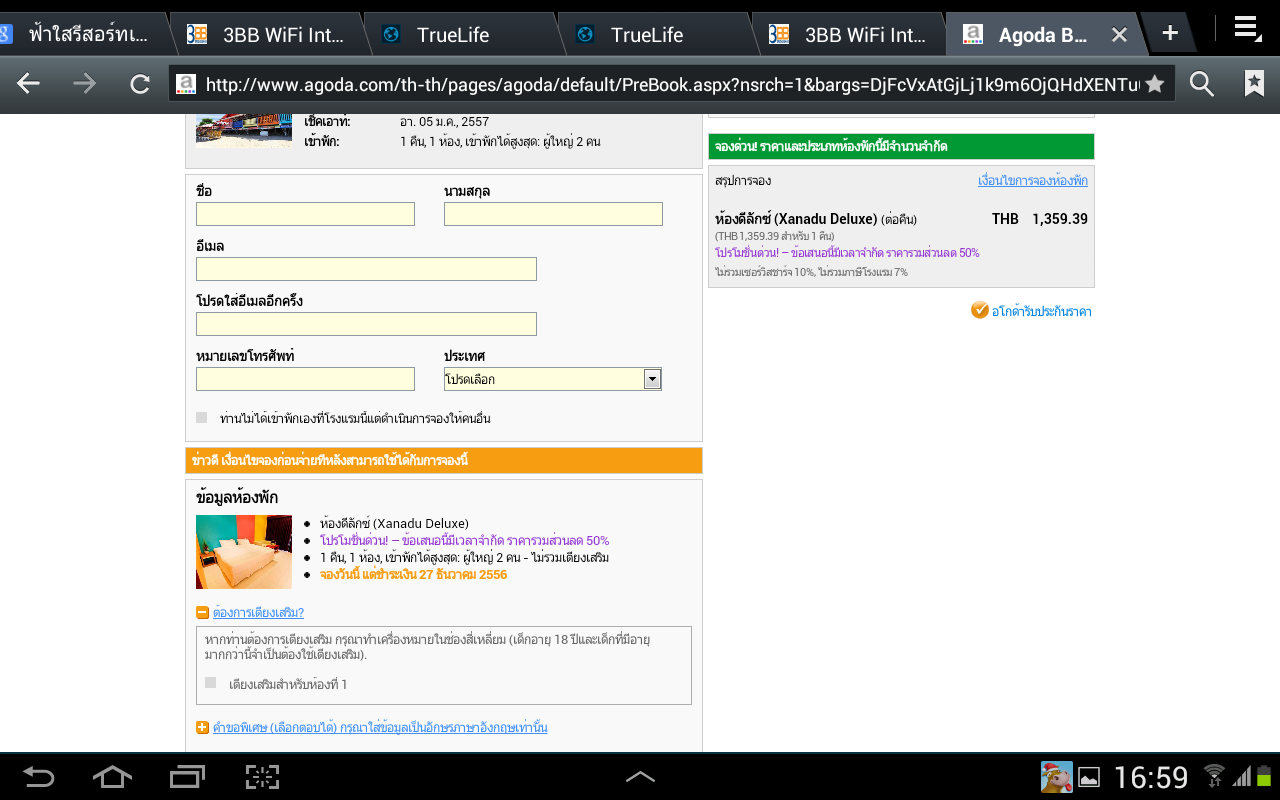This screenshot has width=1280, height=800.
Task: Switch to the second TrueLife tab
Action: [656, 35]
